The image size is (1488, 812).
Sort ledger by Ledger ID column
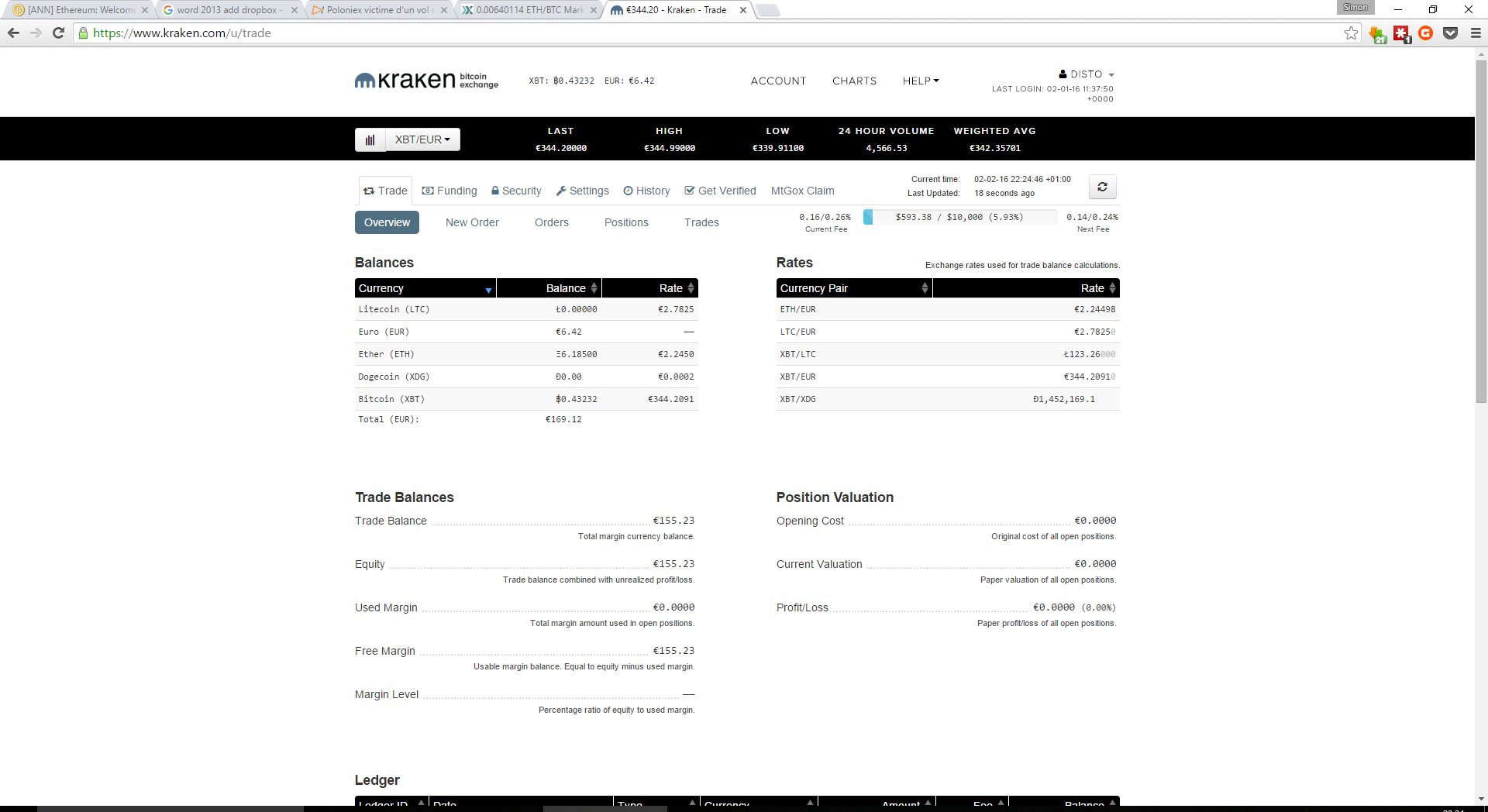point(391,803)
